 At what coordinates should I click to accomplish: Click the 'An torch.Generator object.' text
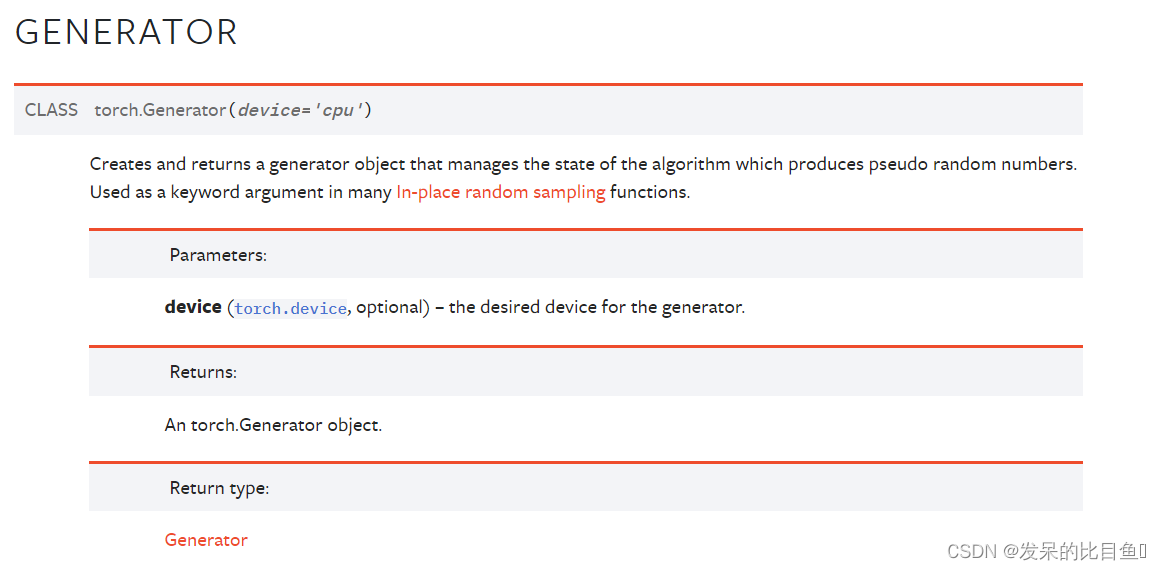coord(273,425)
